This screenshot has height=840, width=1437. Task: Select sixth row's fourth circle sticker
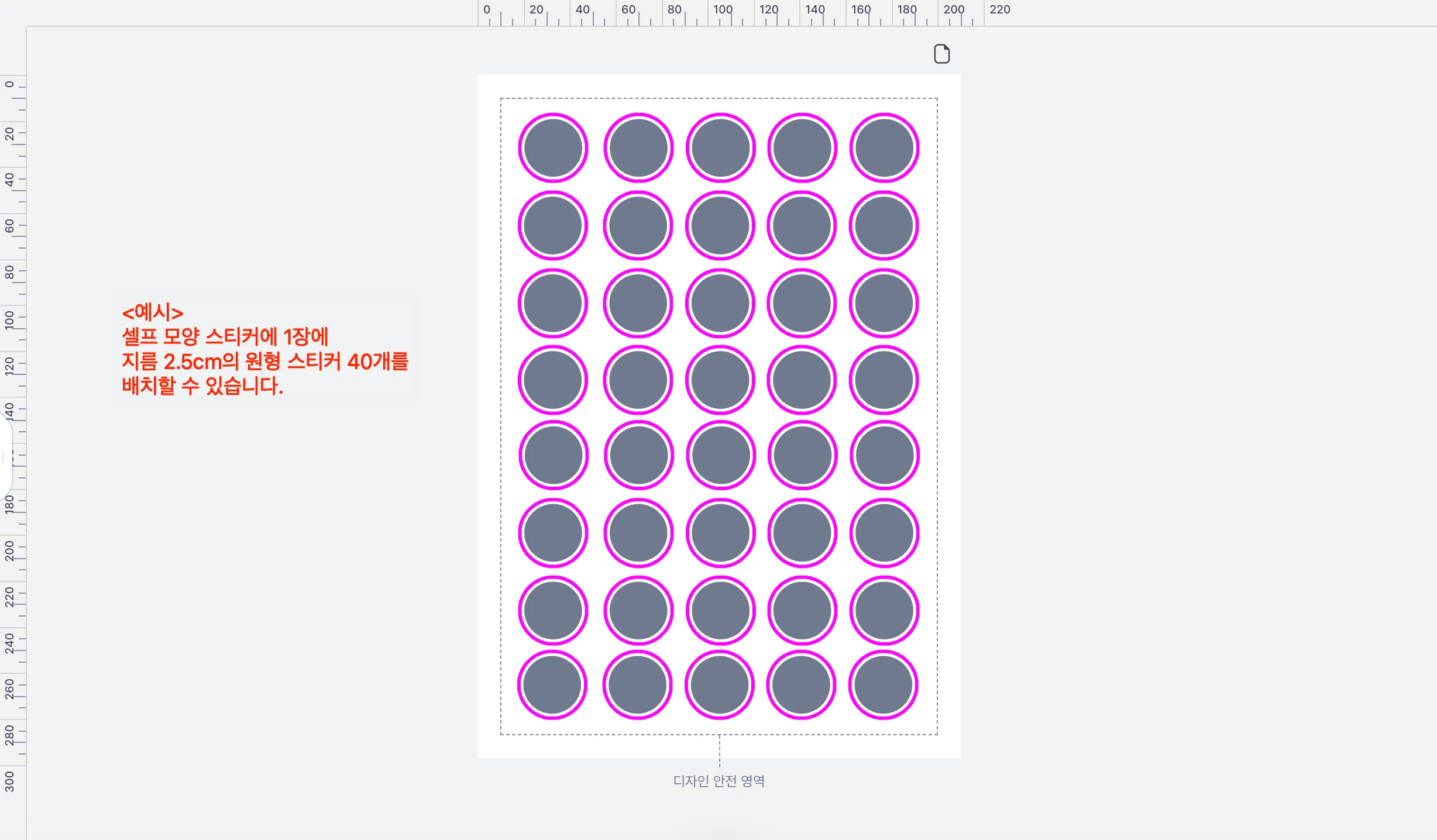point(802,532)
